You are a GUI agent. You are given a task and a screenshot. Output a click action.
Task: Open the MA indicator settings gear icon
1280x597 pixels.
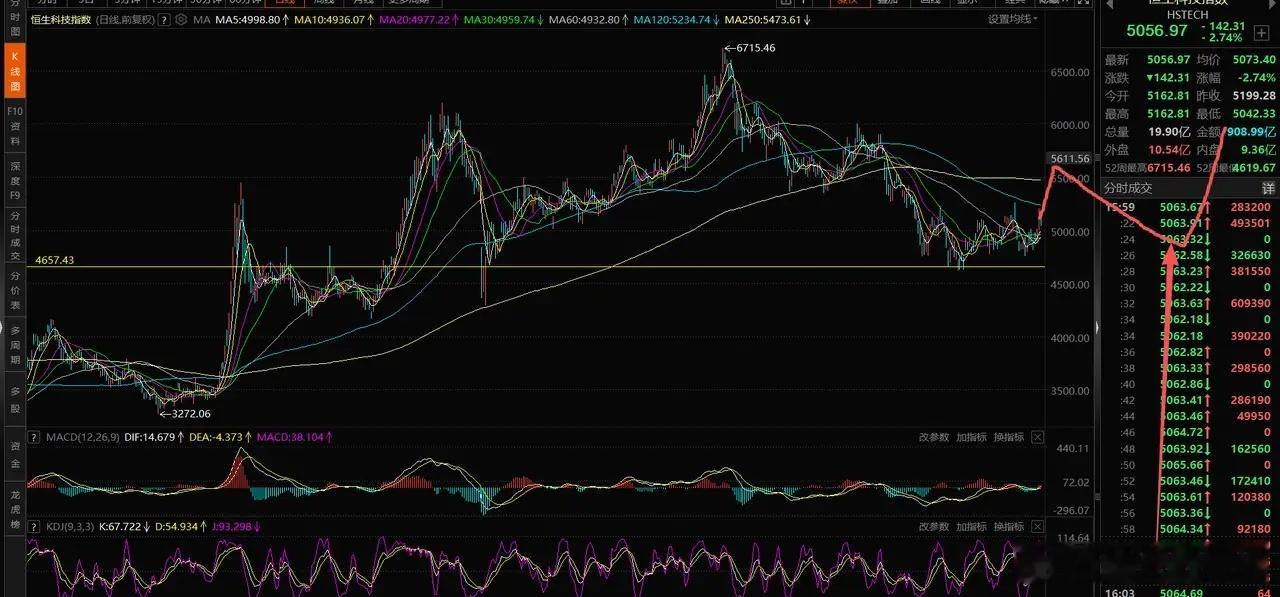(x=179, y=20)
